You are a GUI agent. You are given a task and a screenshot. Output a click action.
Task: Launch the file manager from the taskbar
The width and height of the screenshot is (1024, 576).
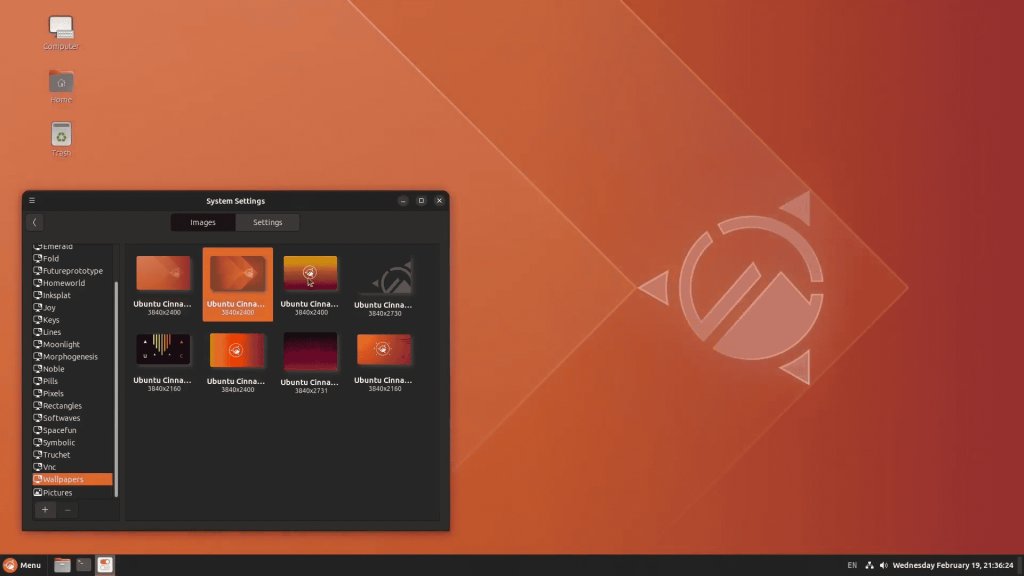[62, 565]
